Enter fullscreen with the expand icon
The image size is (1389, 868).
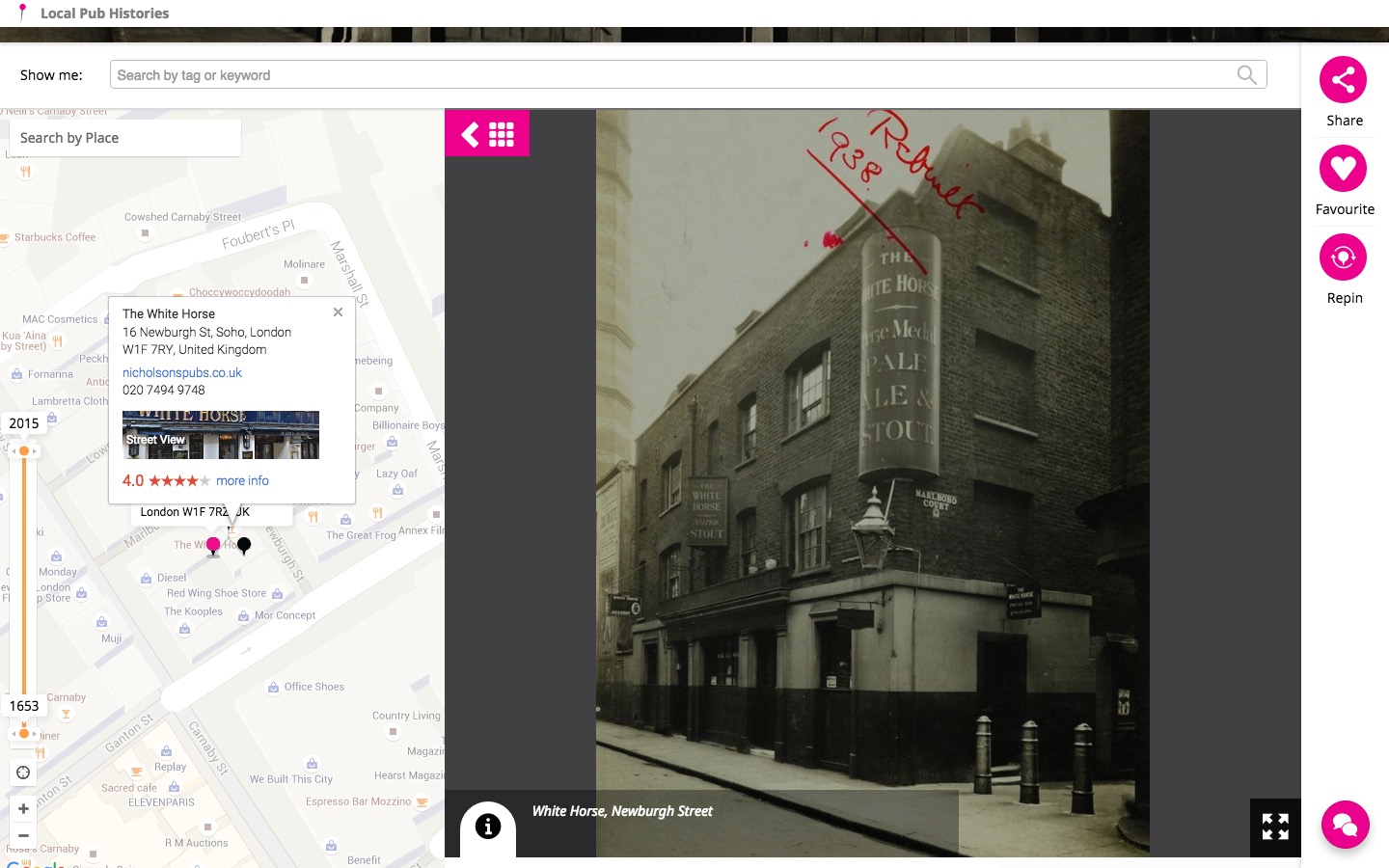point(1274,827)
